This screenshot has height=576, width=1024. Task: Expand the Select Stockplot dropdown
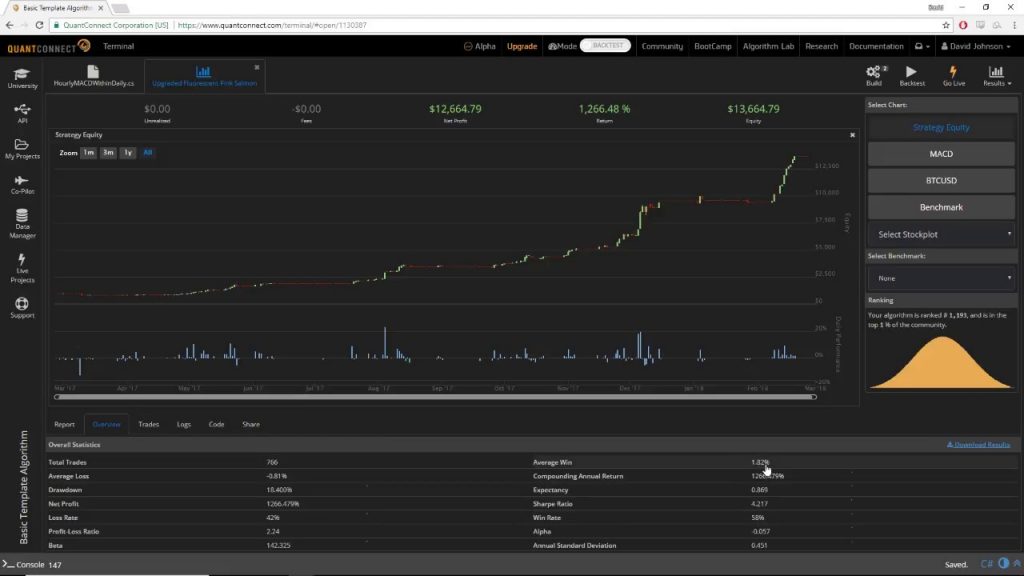(x=941, y=234)
